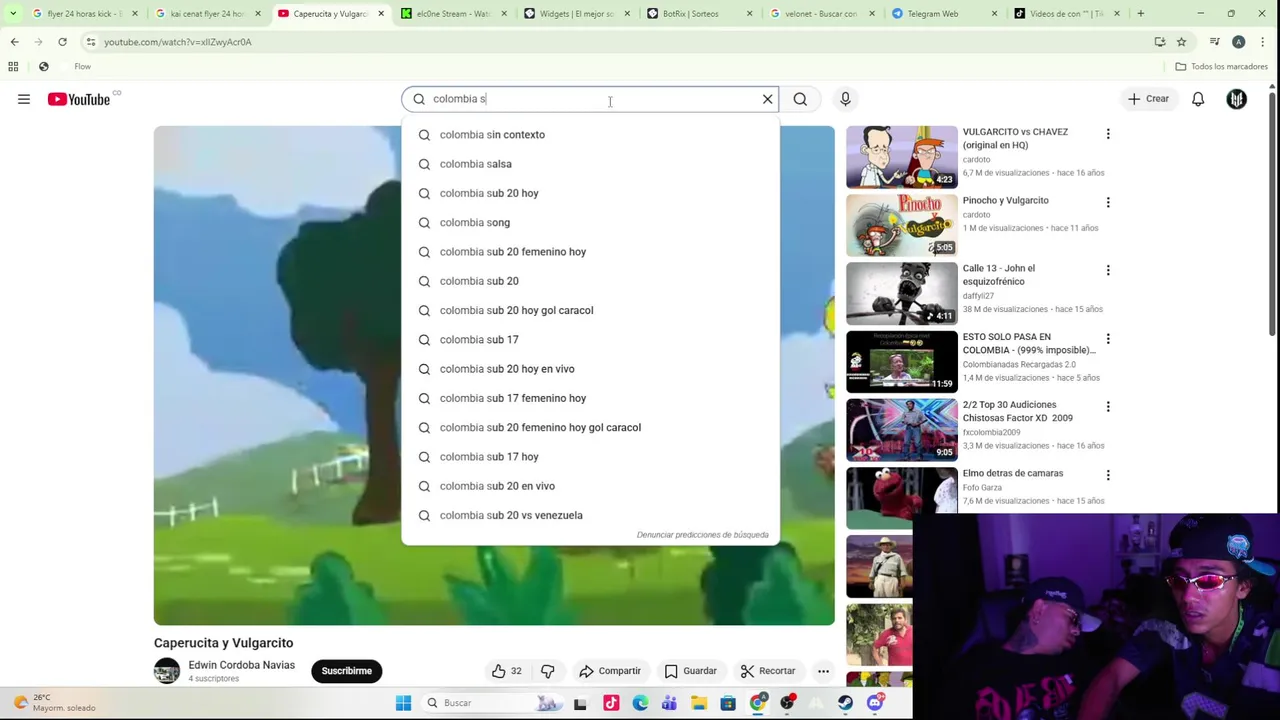Switch to 'BotRix | Sorteos' browser tab
The image size is (1280, 720).
(x=698, y=13)
